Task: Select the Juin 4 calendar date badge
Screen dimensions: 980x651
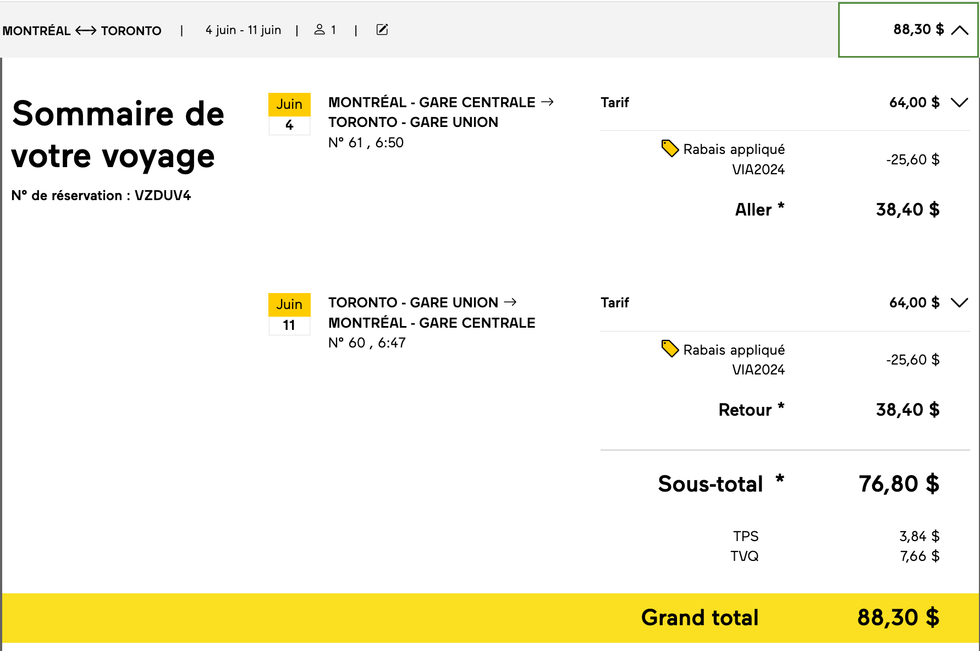Action: (289, 112)
